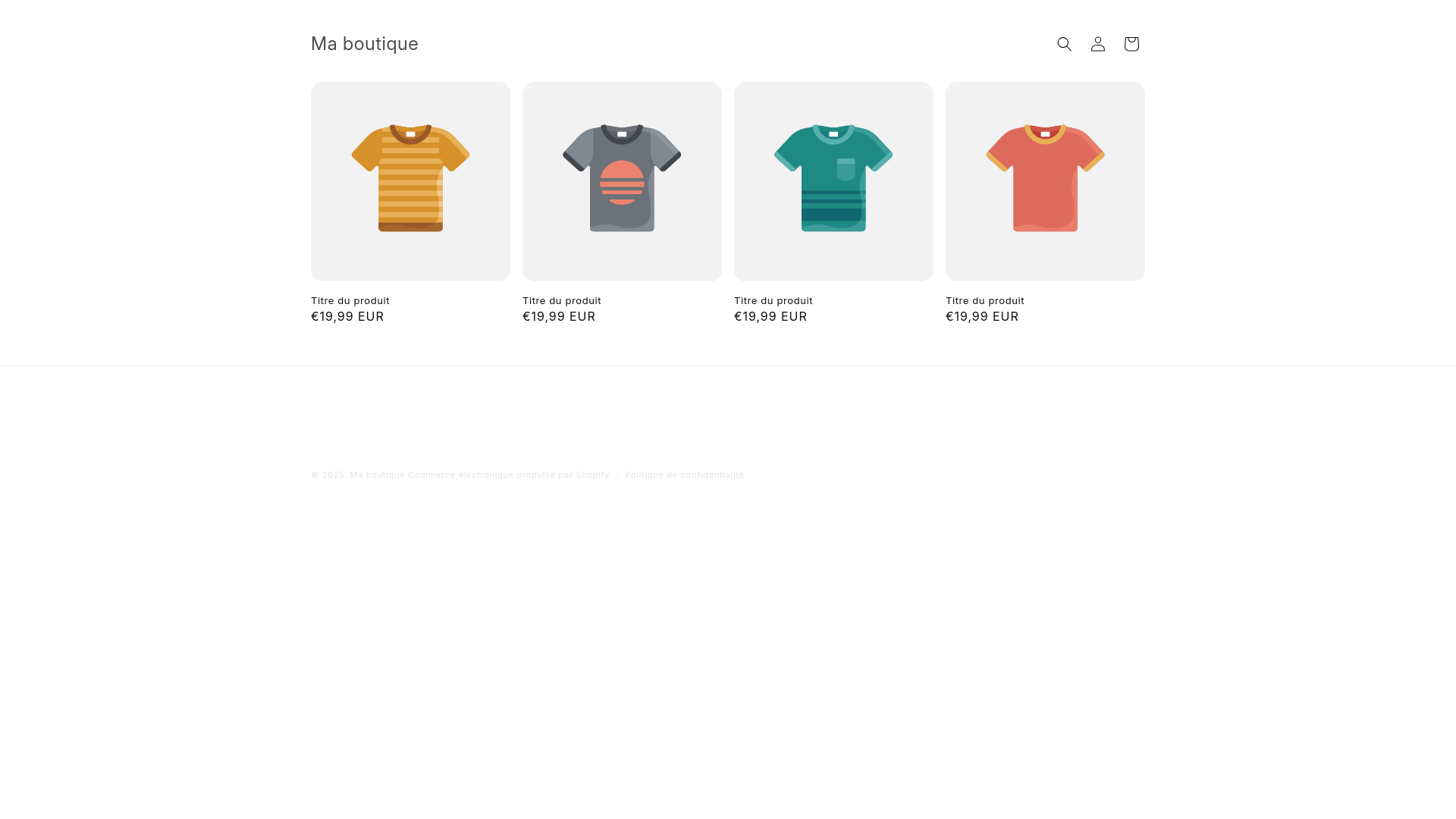This screenshot has width=1456, height=819.
Task: Open the account login icon
Action: [1098, 44]
